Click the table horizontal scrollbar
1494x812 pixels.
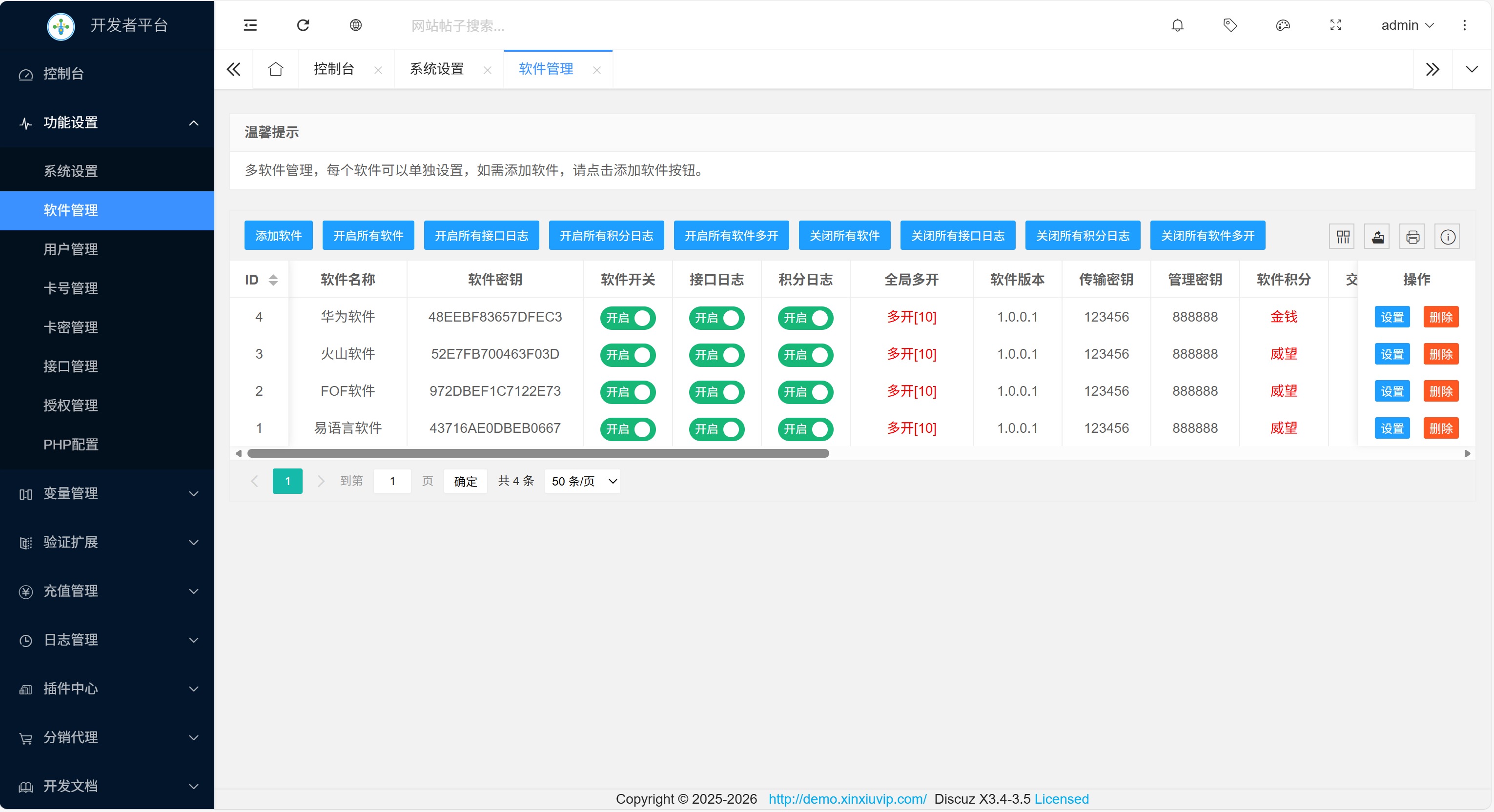click(538, 453)
